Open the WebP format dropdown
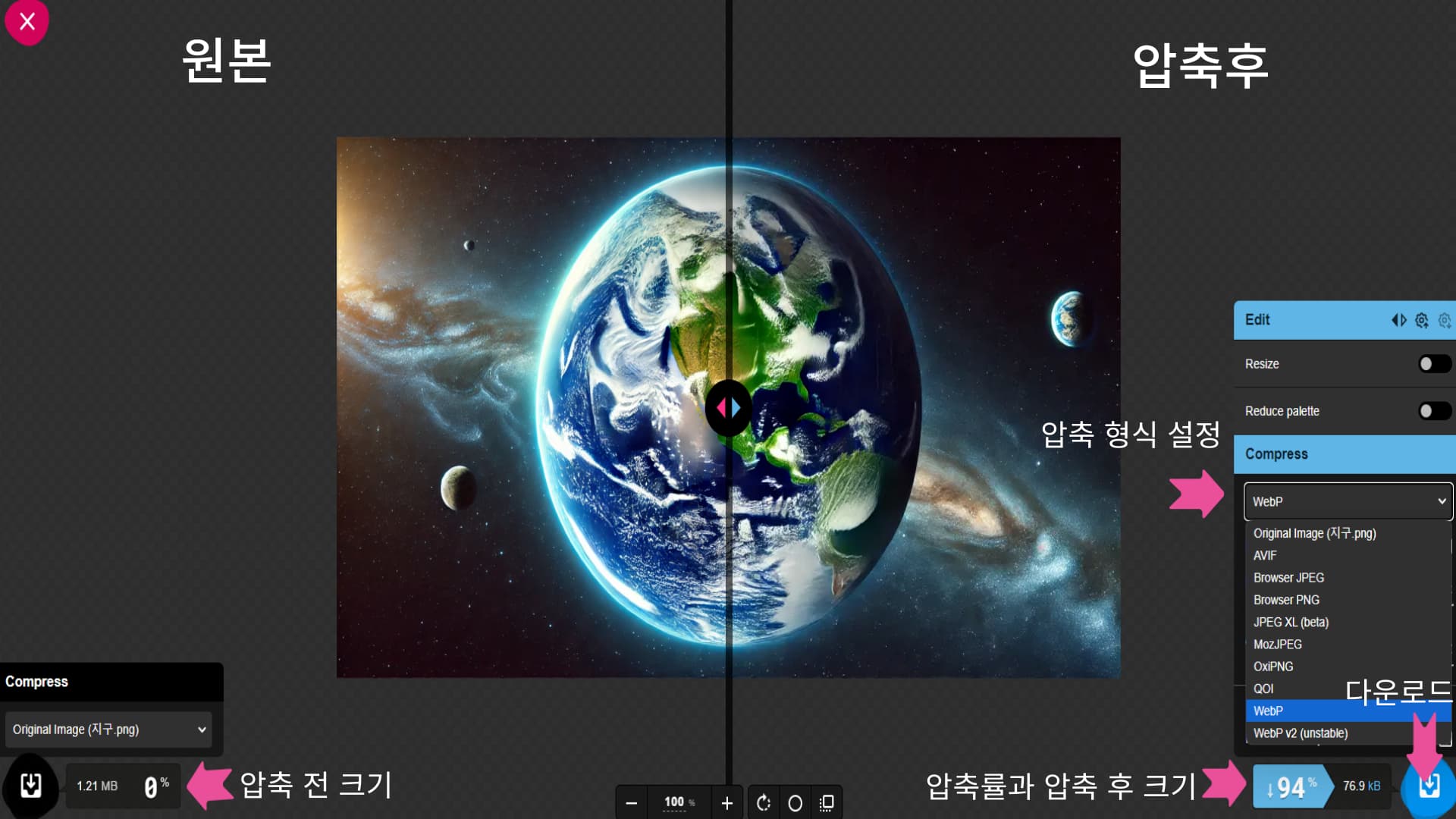 [x=1348, y=500]
